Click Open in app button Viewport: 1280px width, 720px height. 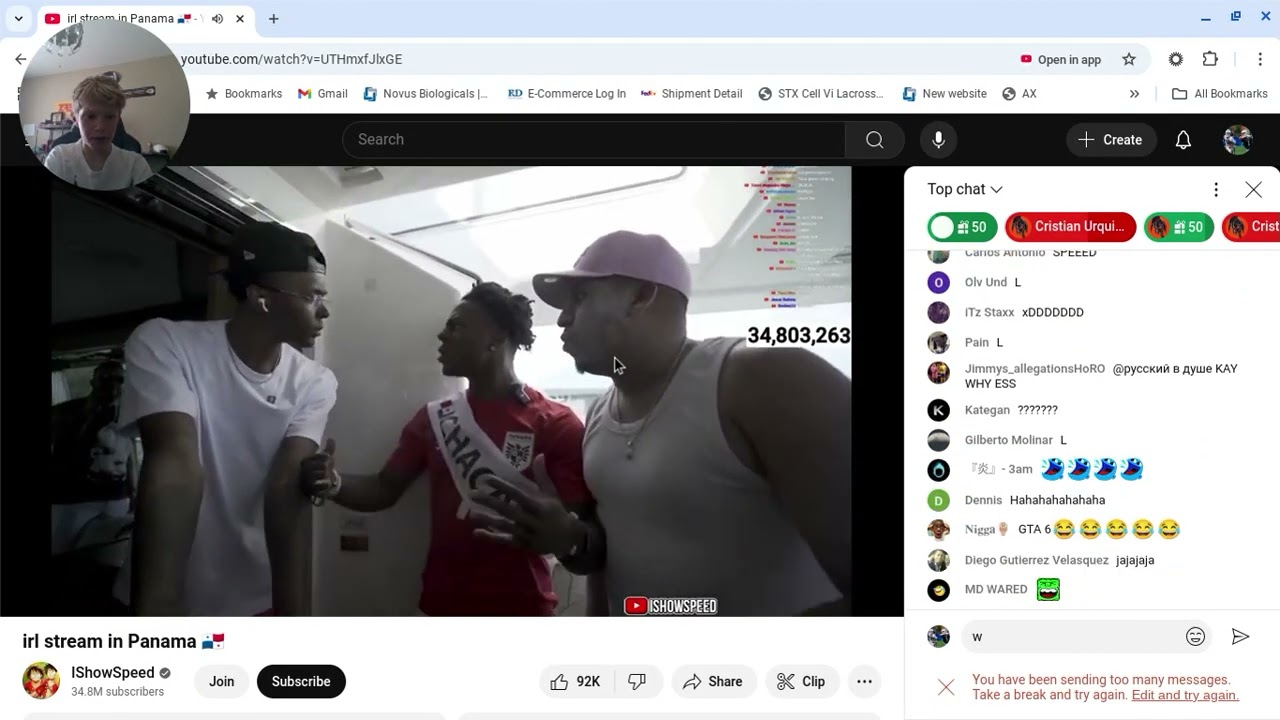1061,59
